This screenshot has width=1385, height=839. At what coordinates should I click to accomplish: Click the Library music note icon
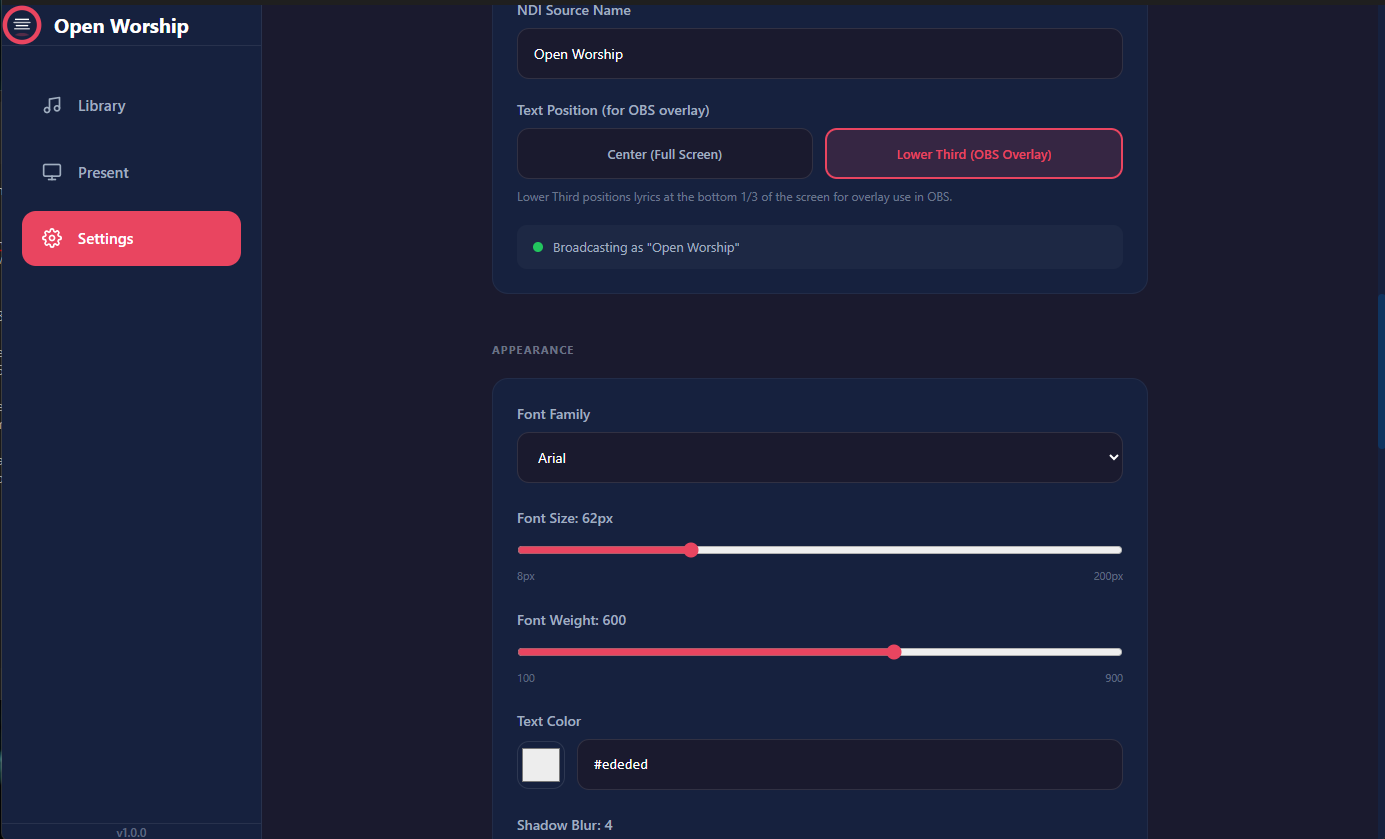click(x=52, y=106)
